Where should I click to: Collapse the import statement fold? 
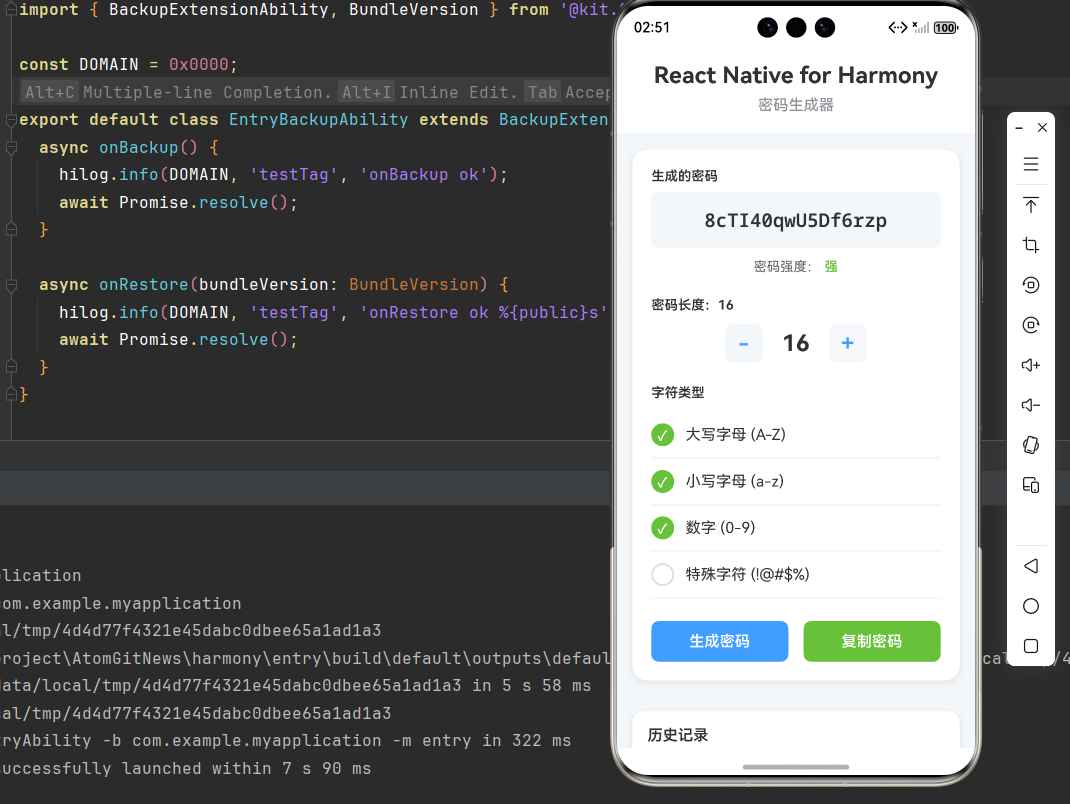click(x=10, y=10)
